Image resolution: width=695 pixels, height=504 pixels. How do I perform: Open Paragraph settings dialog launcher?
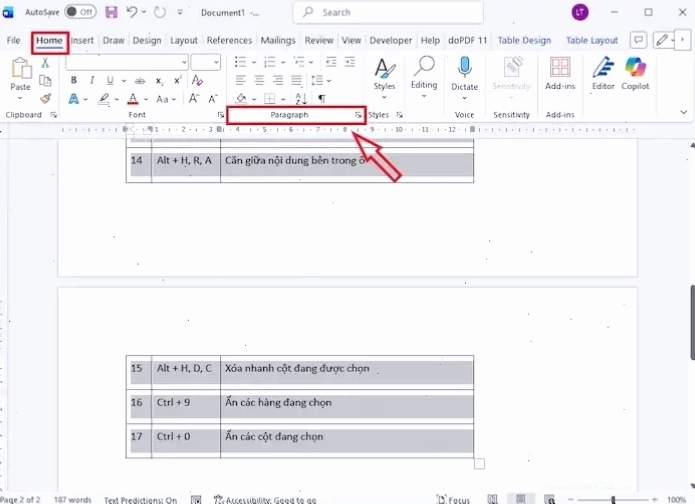[x=358, y=115]
